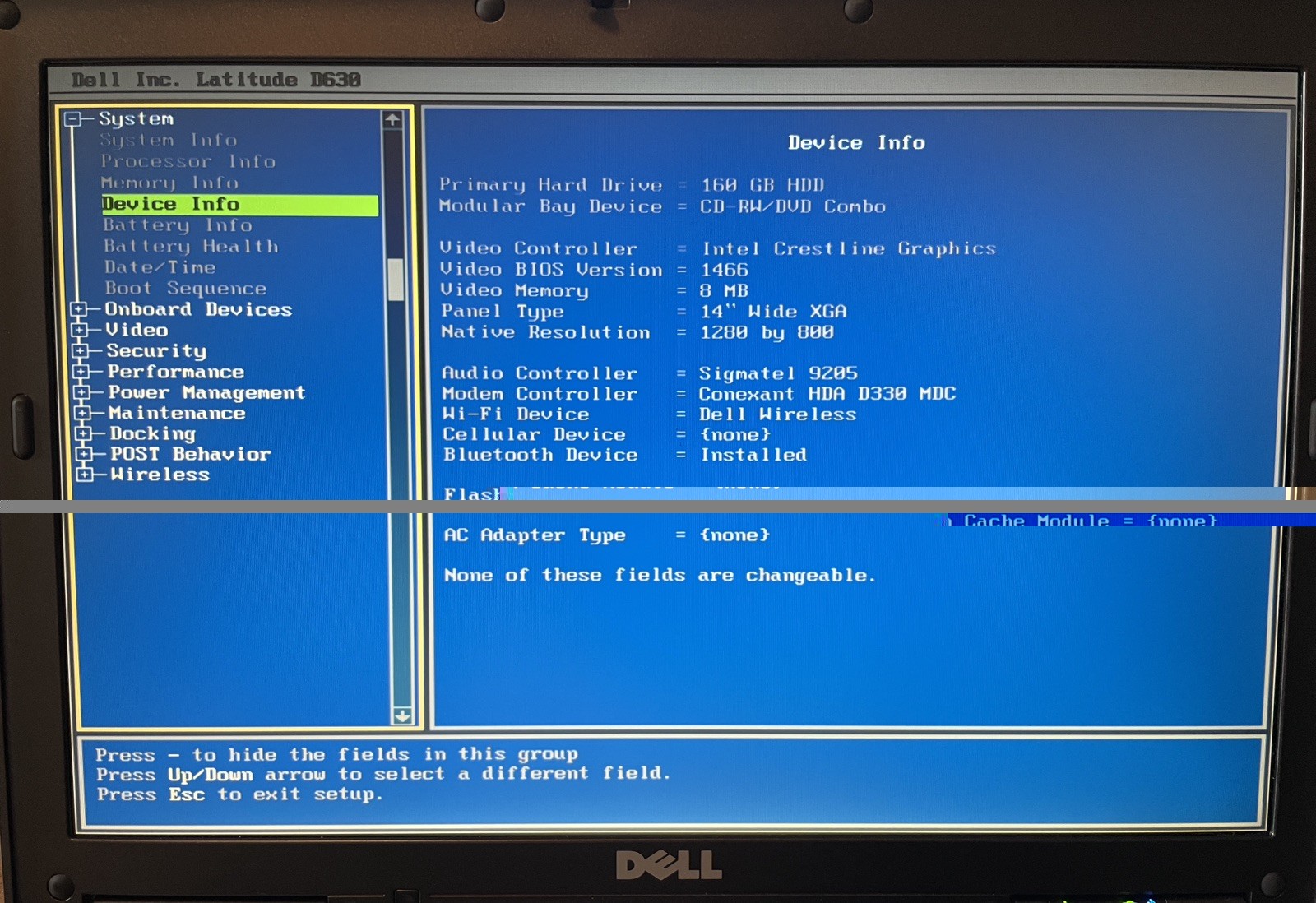
Task: Click the tree scrollbar thumb
Action: [396, 280]
